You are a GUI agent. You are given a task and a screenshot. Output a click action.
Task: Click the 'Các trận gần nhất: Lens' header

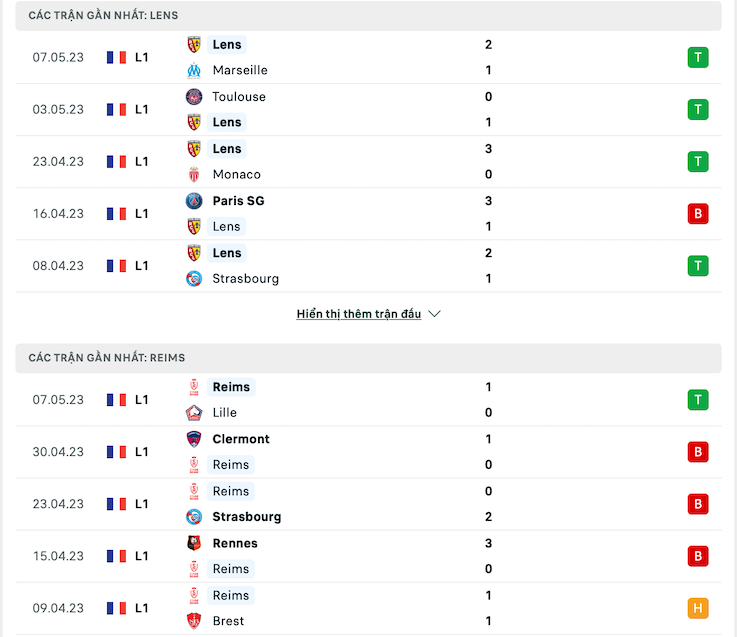[x=368, y=16]
